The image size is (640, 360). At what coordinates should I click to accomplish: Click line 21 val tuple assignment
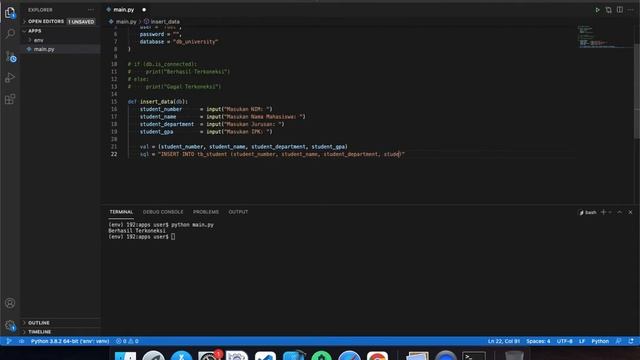click(244, 147)
